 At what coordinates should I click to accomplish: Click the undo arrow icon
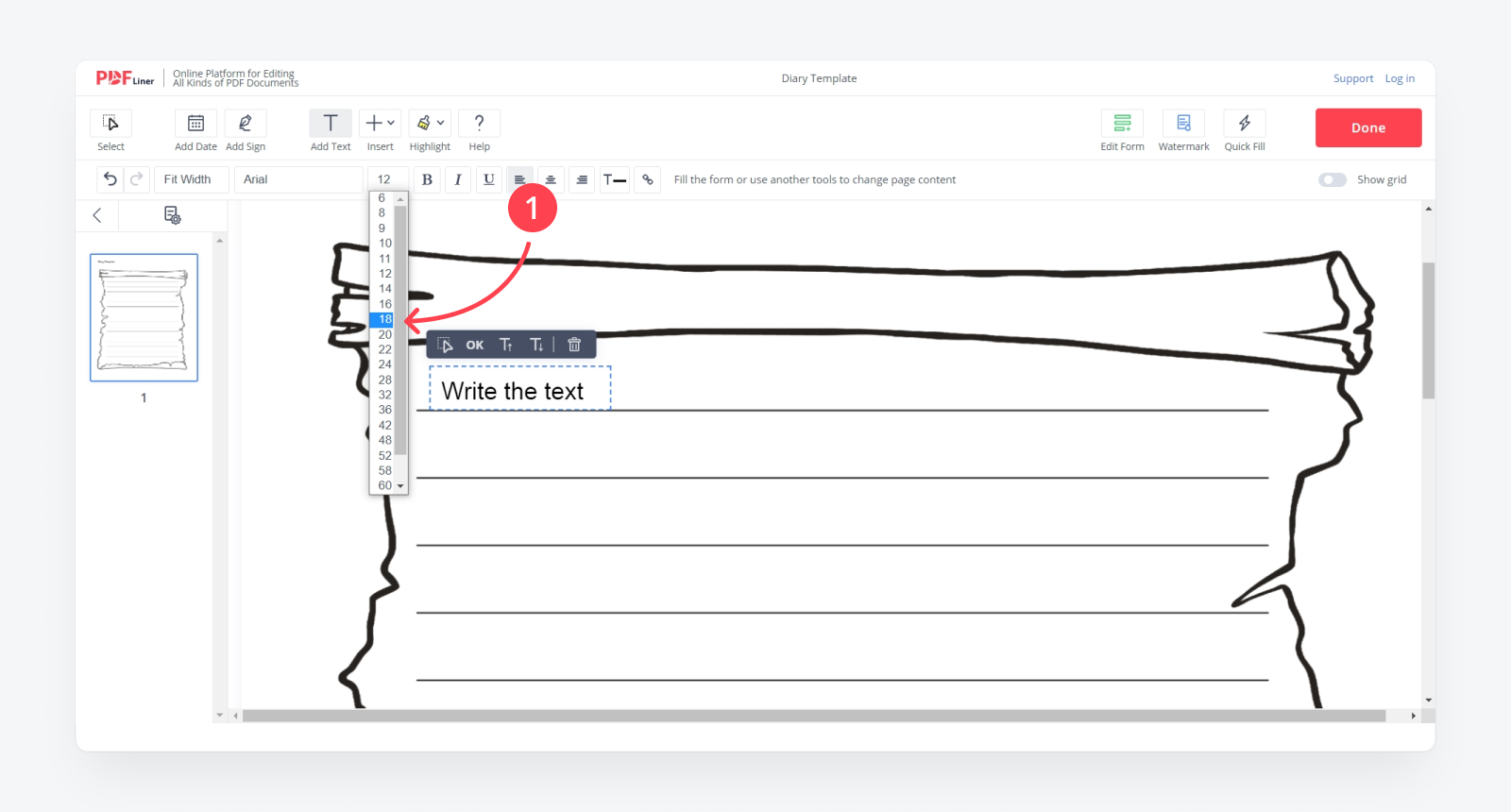click(x=110, y=179)
